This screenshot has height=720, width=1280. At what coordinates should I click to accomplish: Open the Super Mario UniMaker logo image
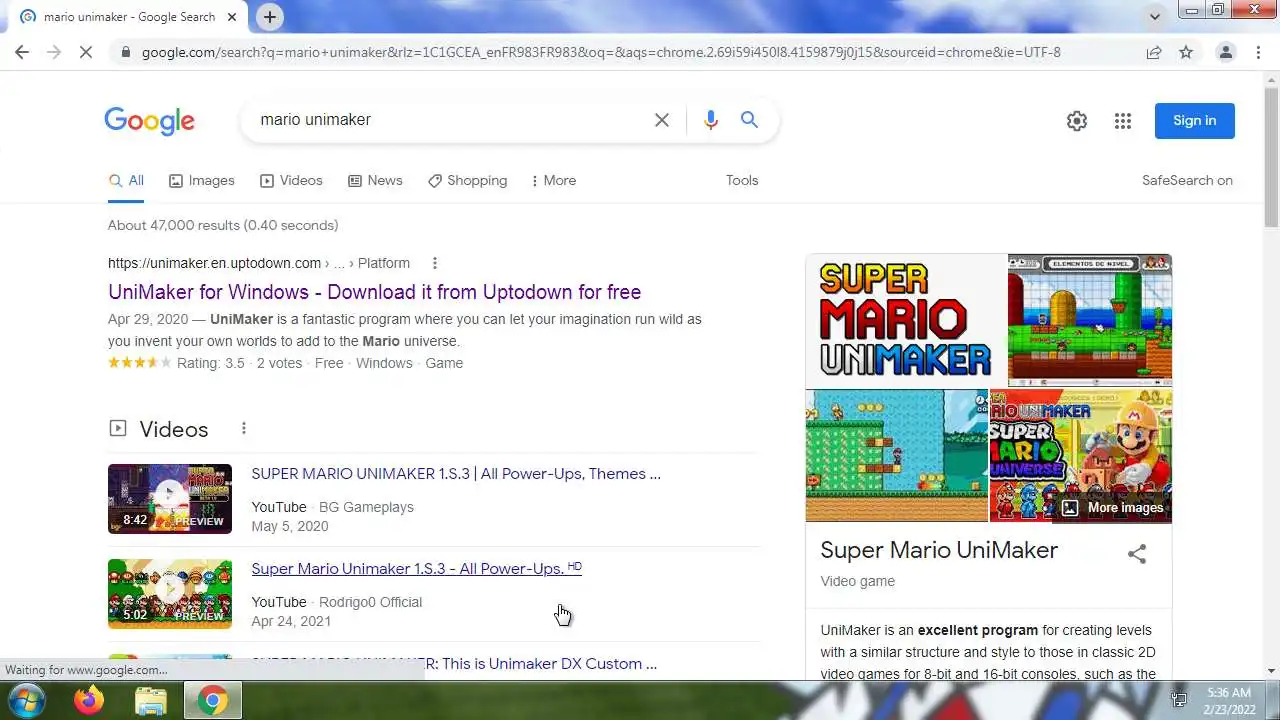coord(906,320)
